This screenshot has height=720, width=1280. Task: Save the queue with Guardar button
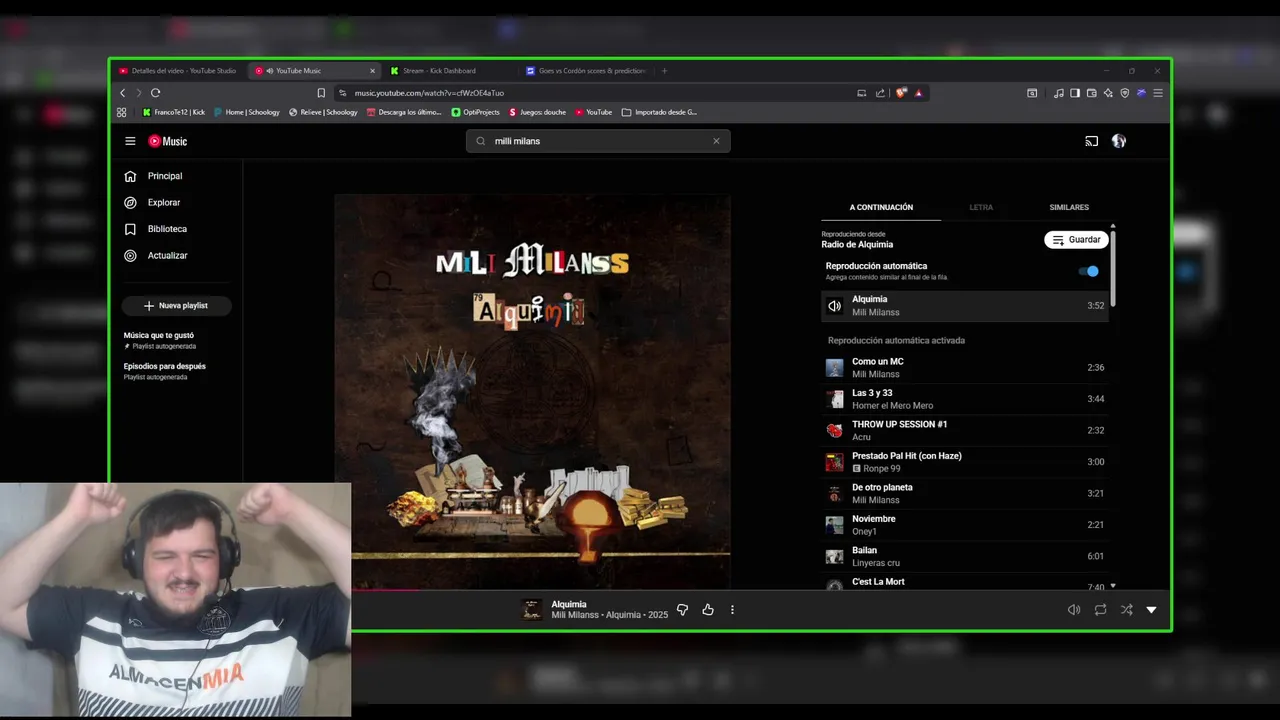pyautogui.click(x=1076, y=240)
